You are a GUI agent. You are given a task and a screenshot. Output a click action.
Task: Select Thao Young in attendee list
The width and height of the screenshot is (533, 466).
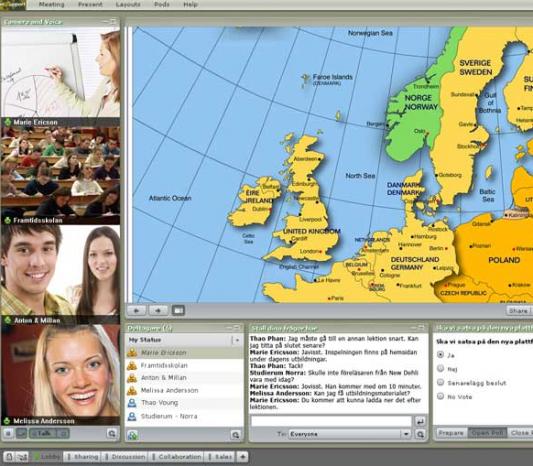point(185,403)
